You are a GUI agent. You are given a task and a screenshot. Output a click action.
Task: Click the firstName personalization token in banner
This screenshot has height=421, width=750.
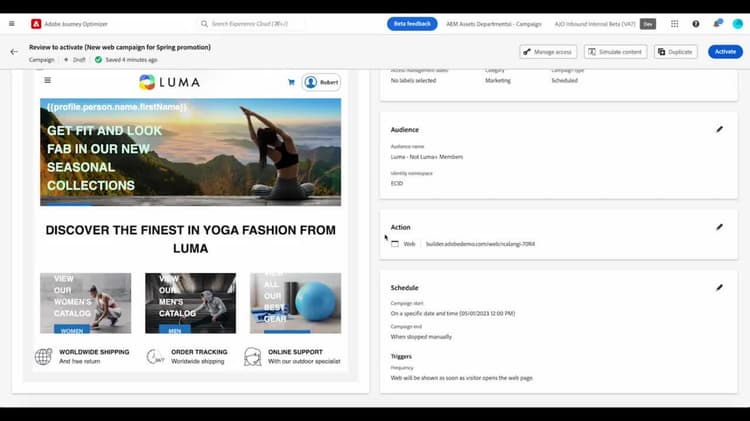(x=117, y=107)
